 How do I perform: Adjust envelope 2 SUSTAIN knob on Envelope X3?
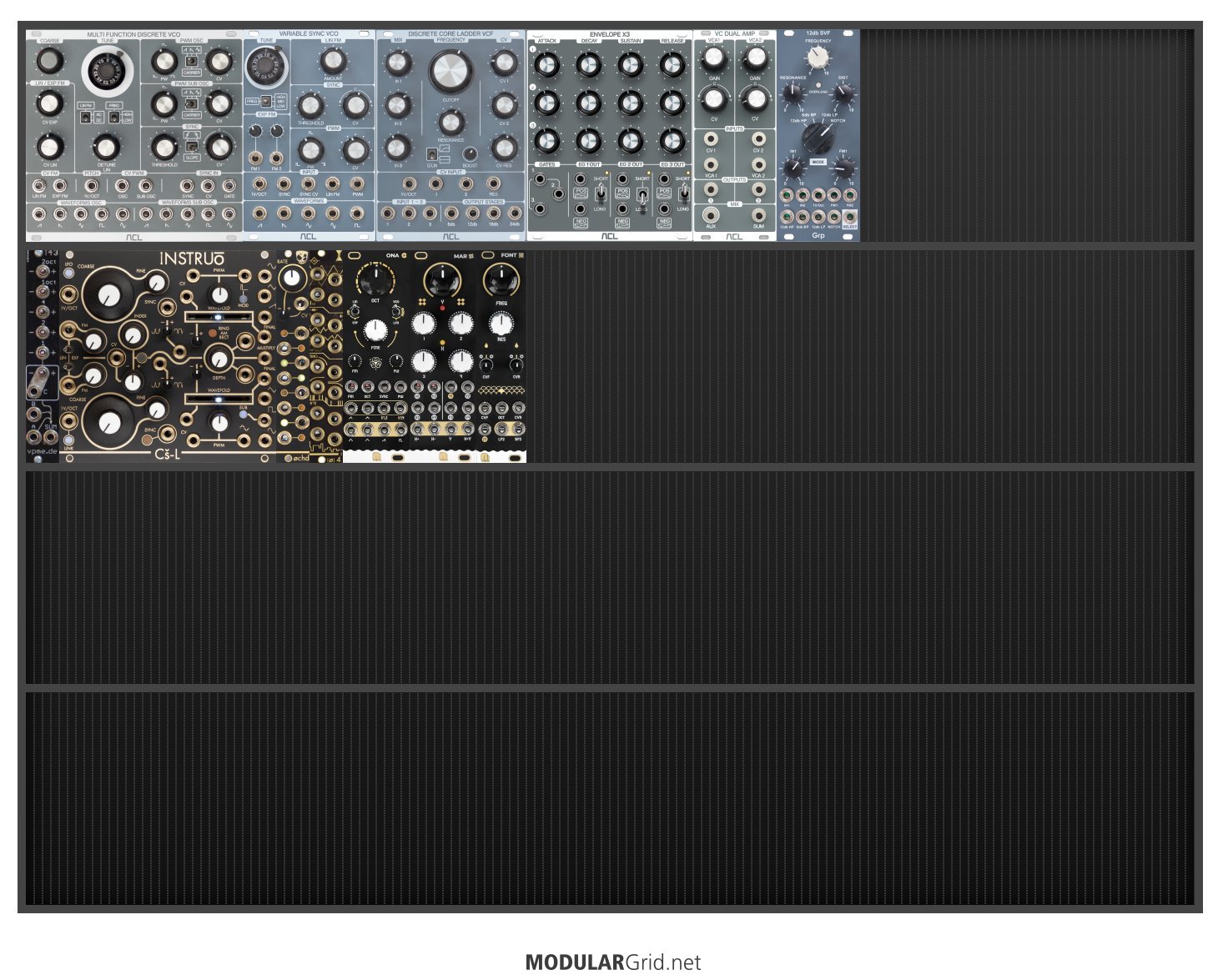pos(631,103)
